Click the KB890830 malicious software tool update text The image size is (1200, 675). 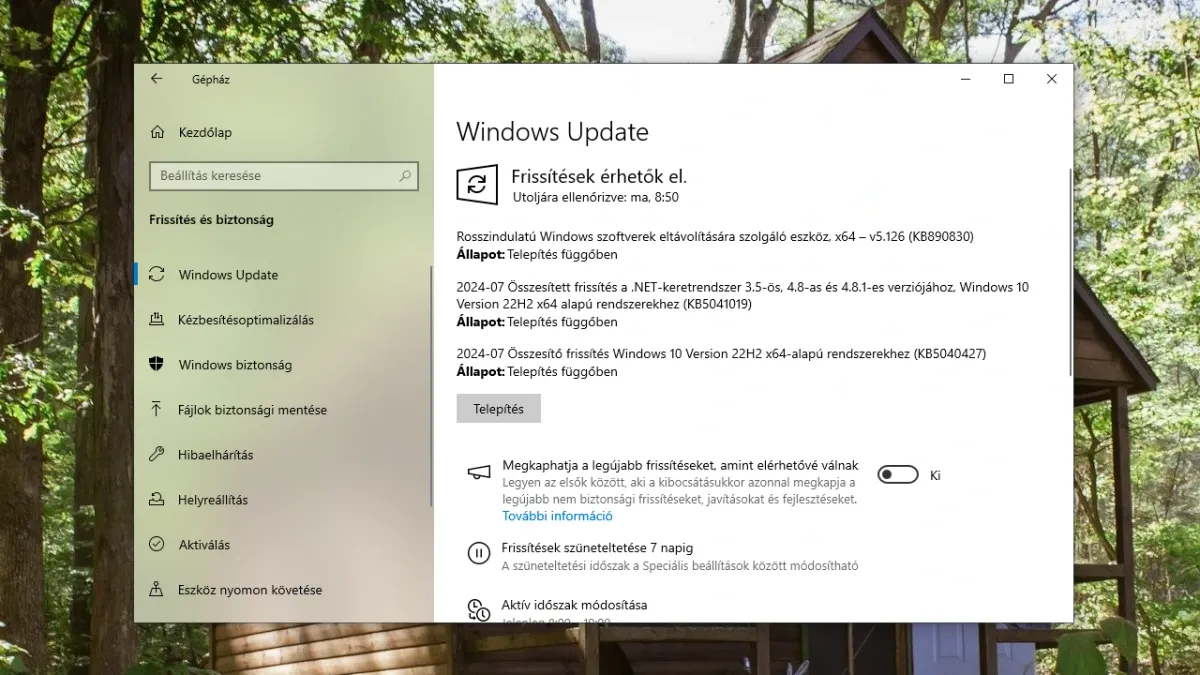pos(715,236)
